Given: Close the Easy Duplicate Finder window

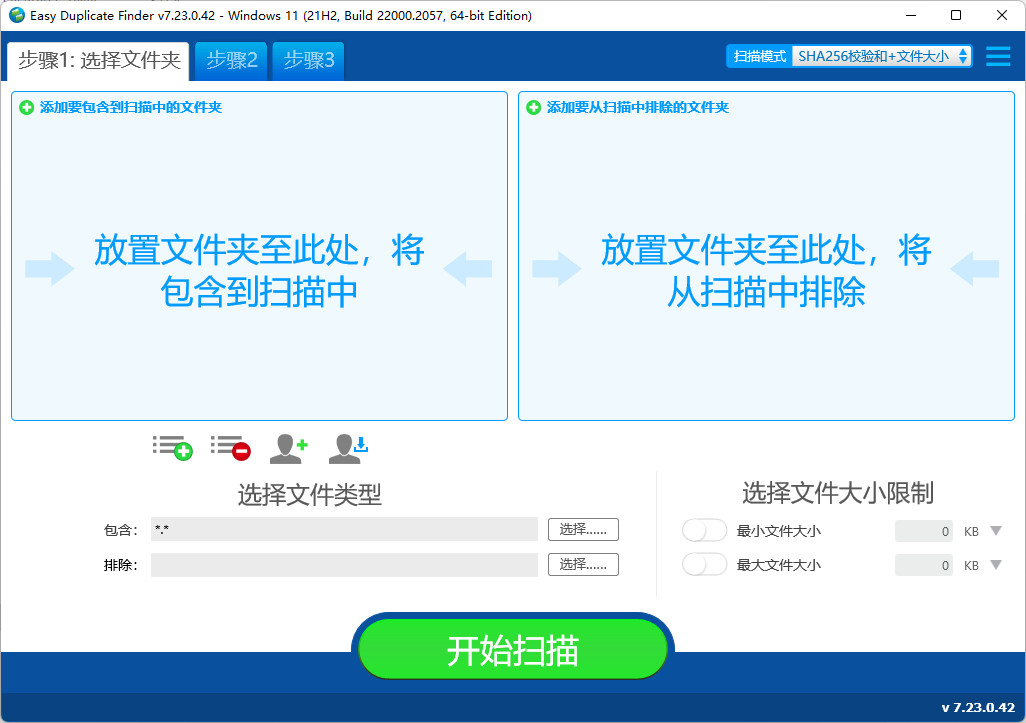Looking at the screenshot, I should (x=1002, y=15).
